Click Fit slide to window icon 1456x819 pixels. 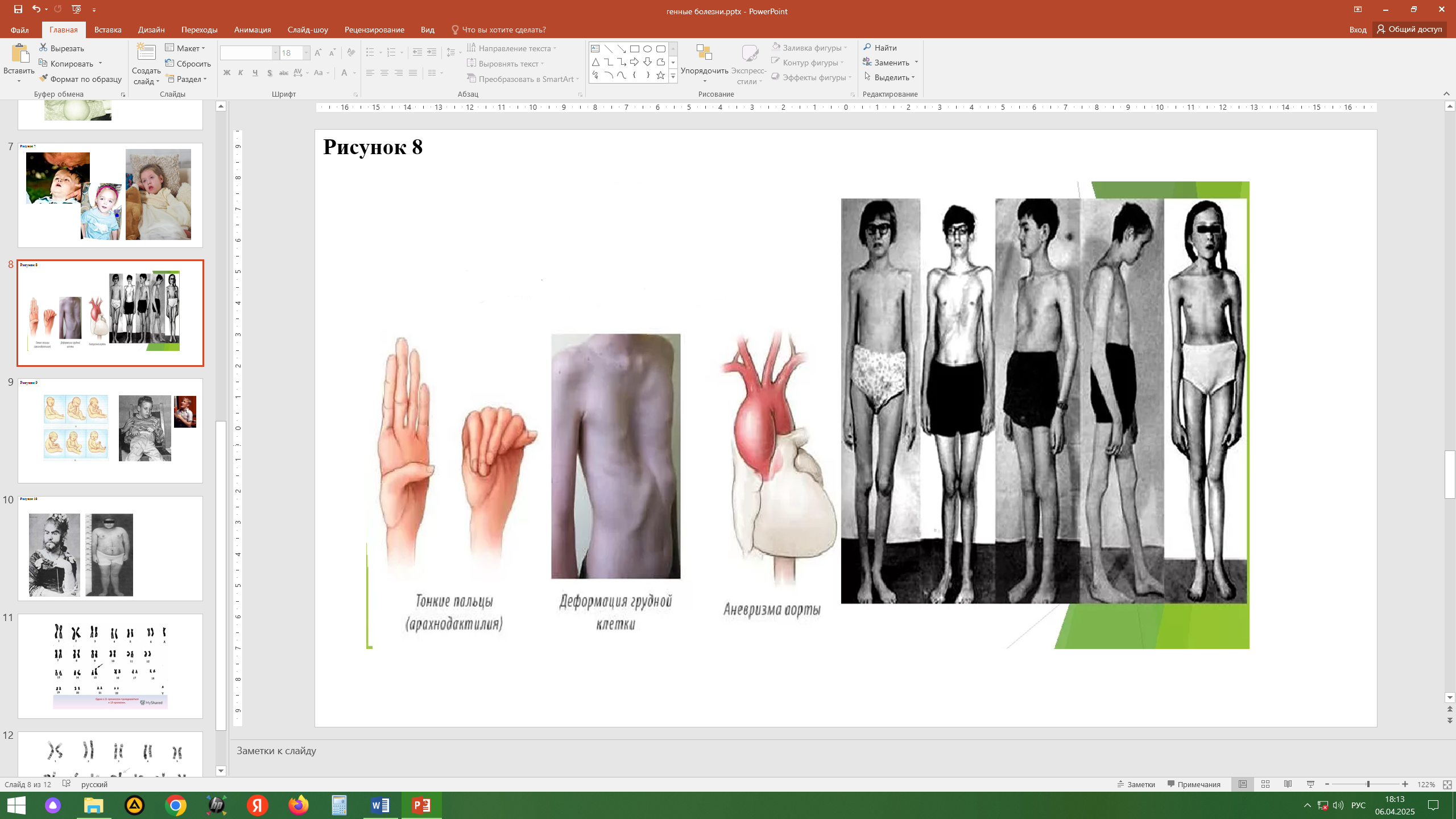coord(1447,784)
